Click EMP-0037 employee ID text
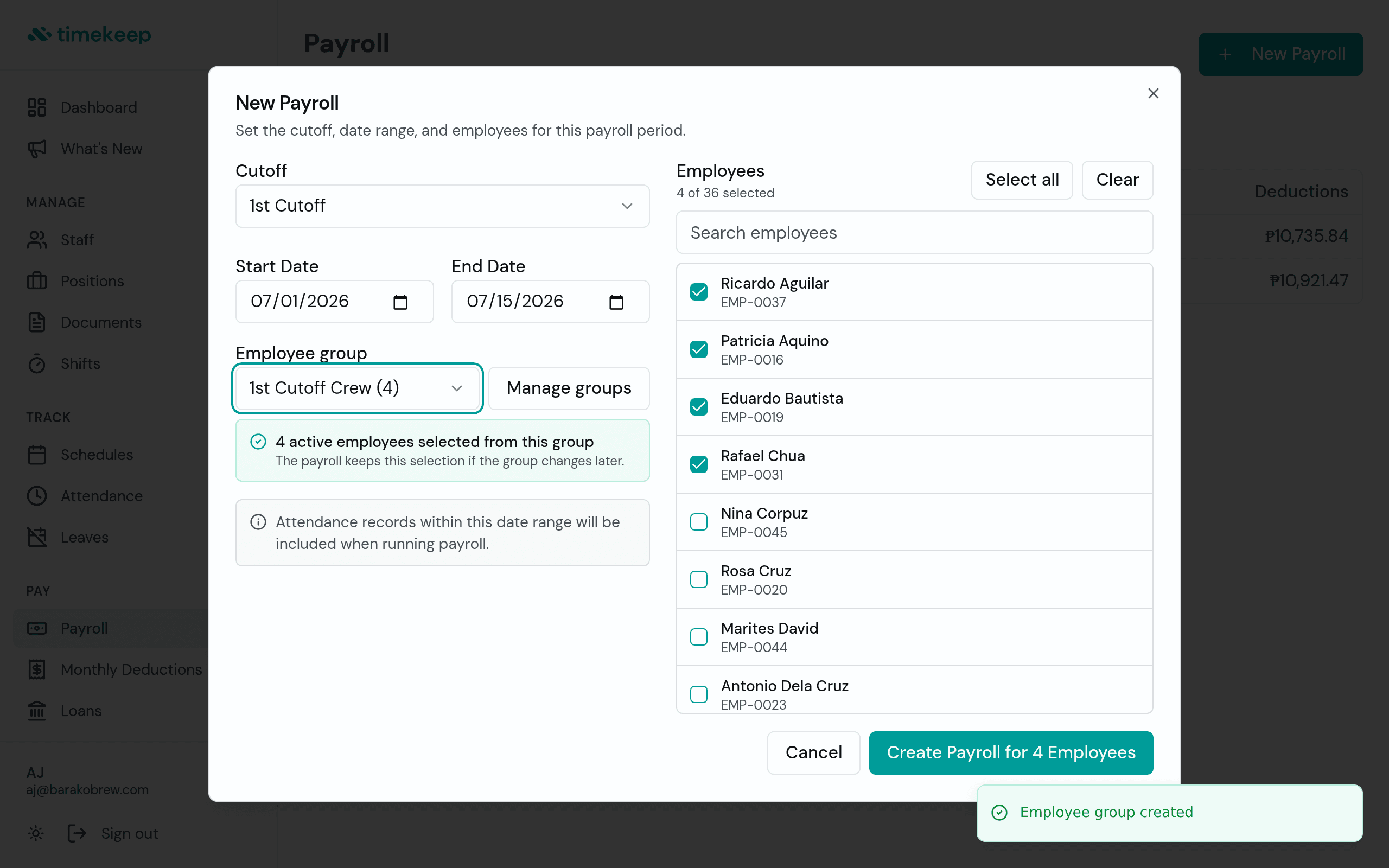 click(753, 303)
